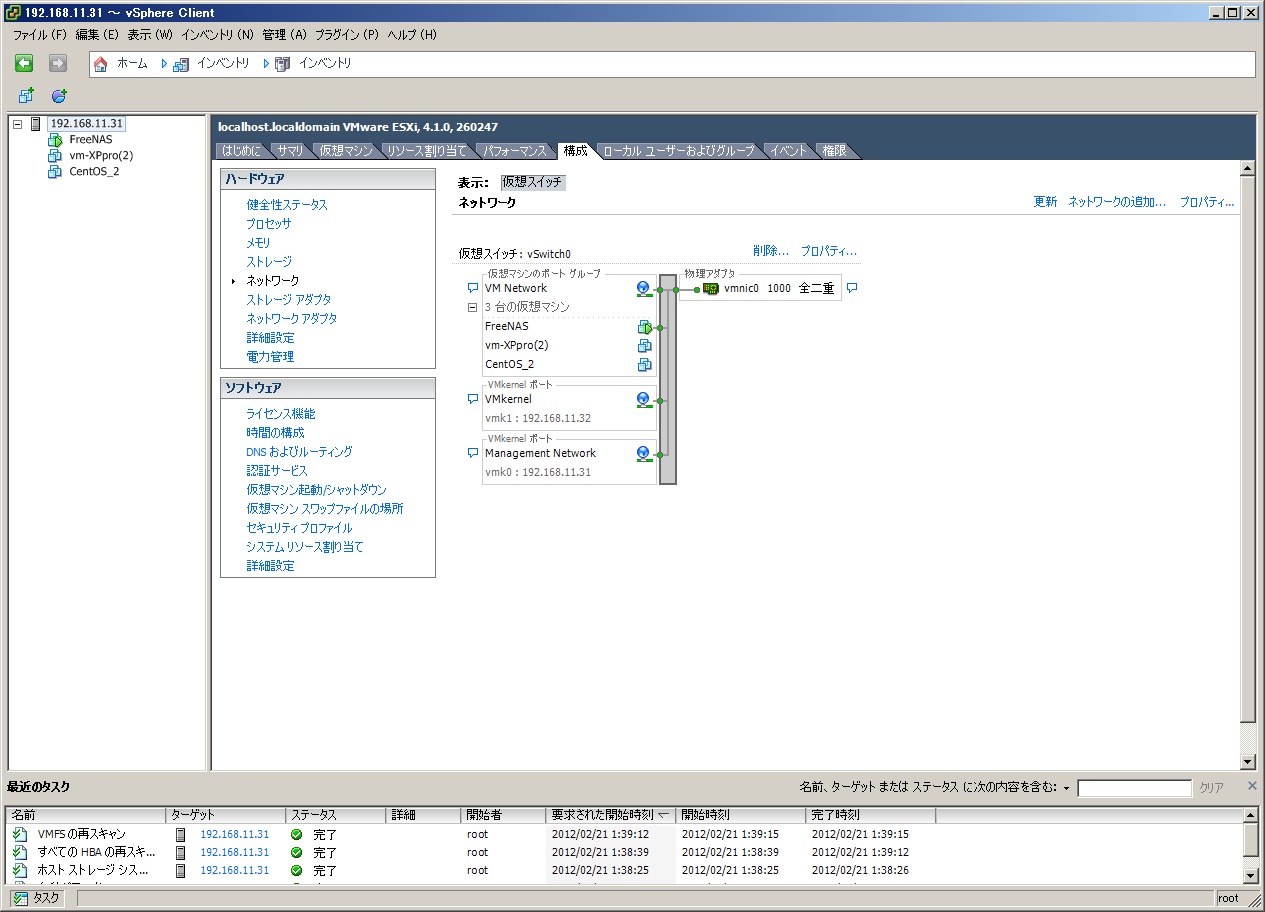Open the task filter field dropdown arrow
1265x912 pixels.
[1066, 788]
